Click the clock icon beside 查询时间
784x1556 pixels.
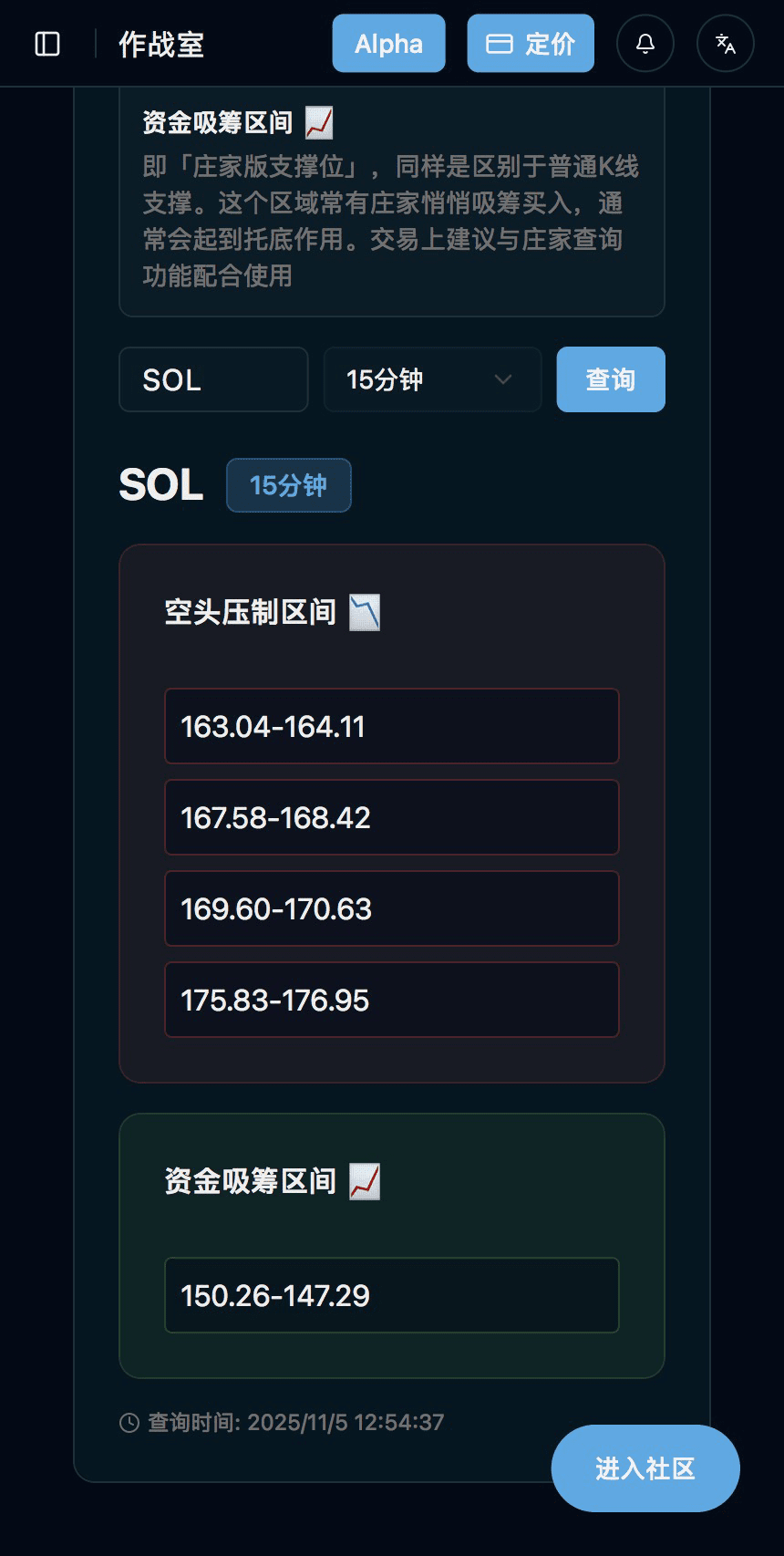point(129,1423)
